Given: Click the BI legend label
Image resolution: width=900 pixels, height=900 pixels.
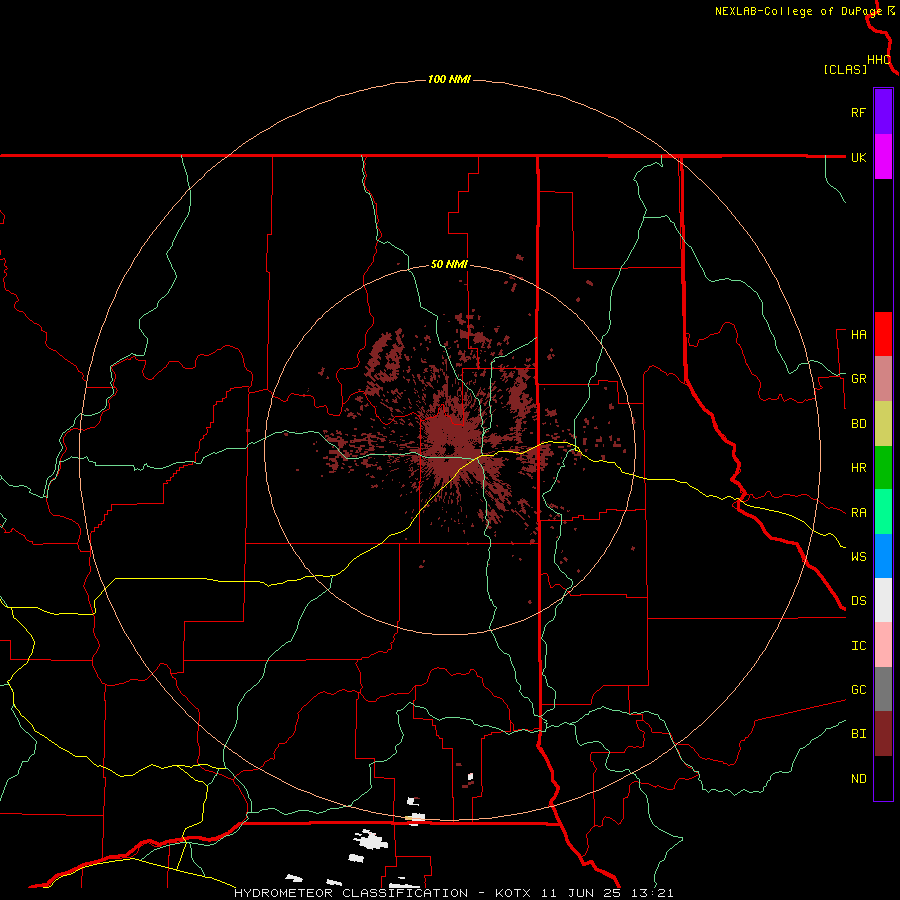Looking at the screenshot, I should point(858,734).
